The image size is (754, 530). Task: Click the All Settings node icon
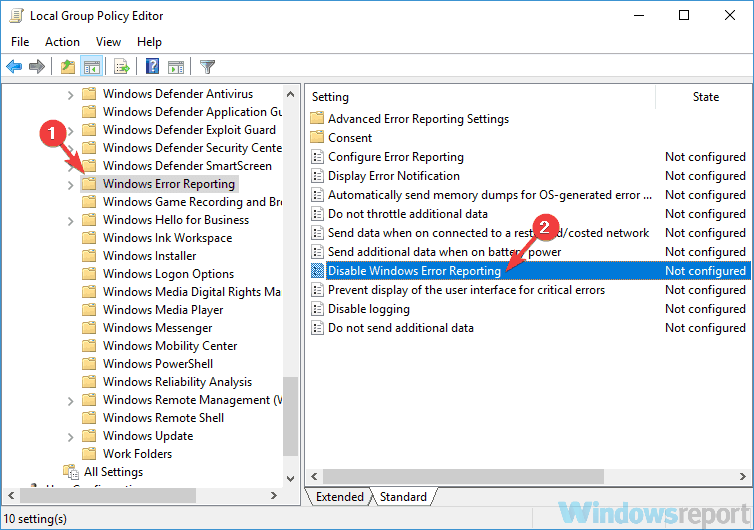(71, 472)
